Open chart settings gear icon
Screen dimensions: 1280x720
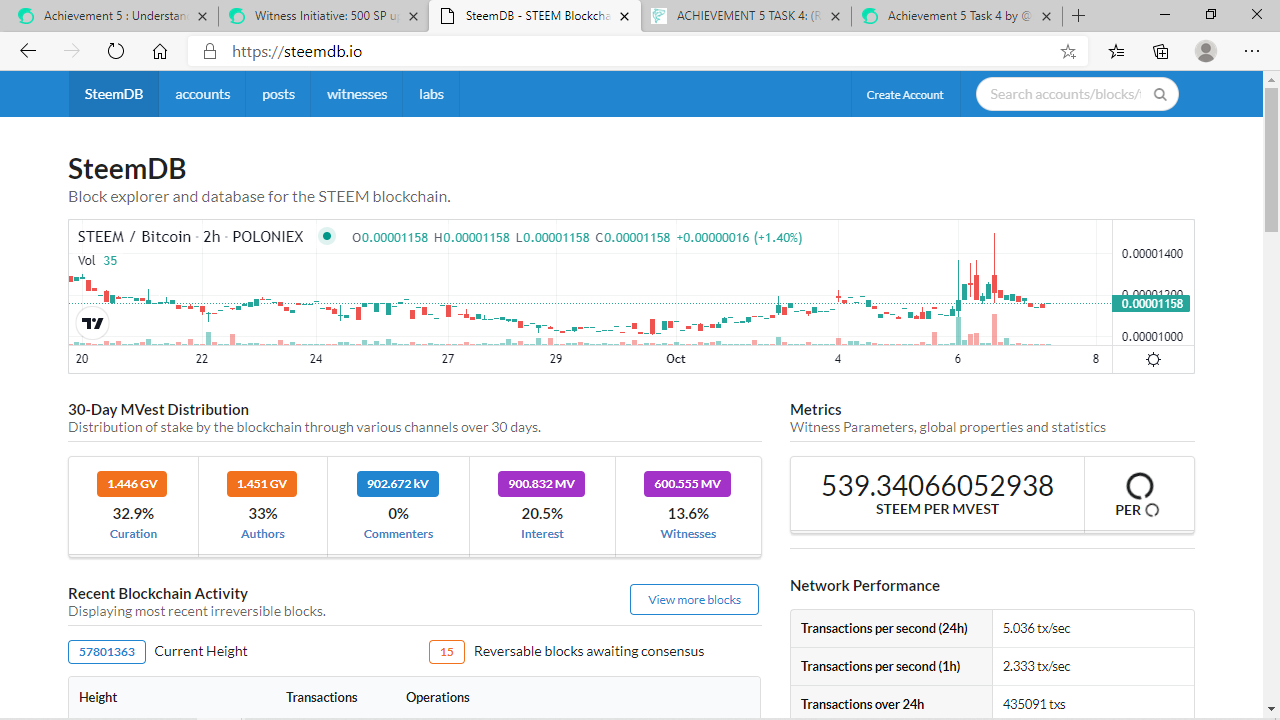(1153, 359)
